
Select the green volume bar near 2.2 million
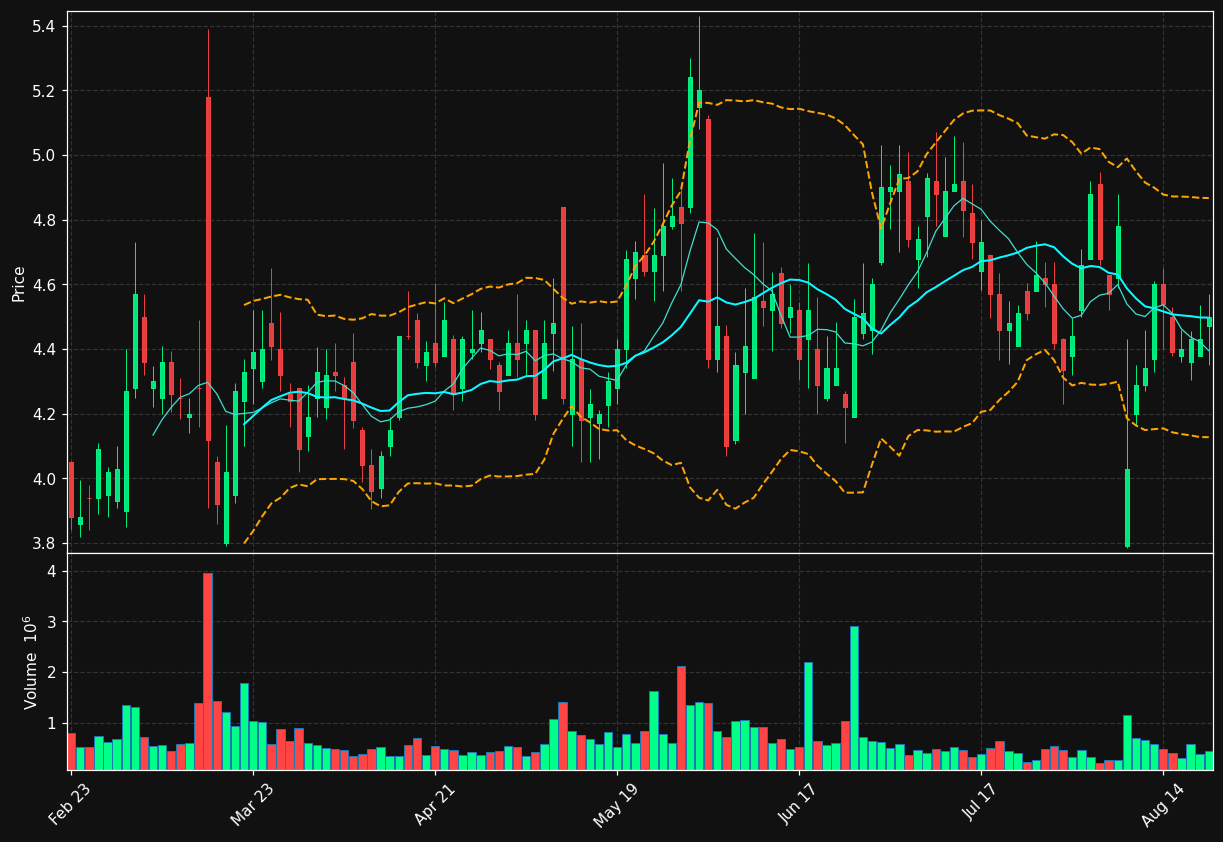808,716
